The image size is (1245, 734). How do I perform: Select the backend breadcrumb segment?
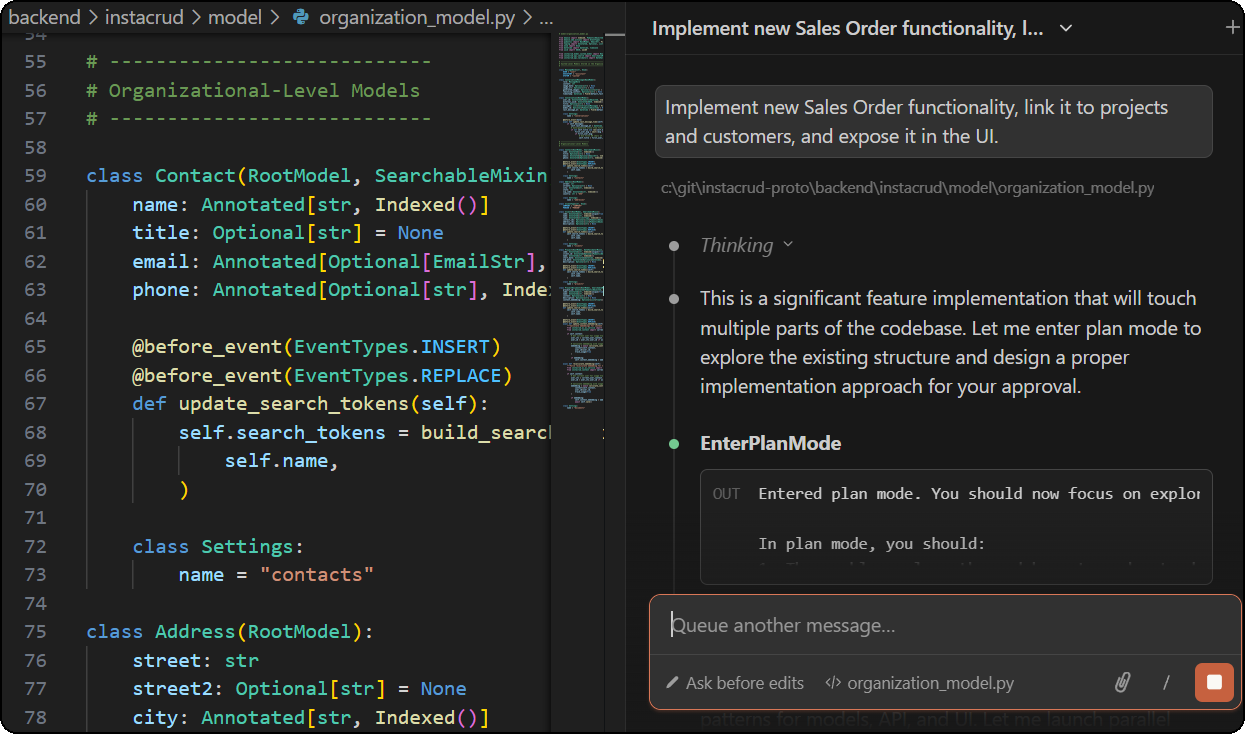click(x=44, y=17)
